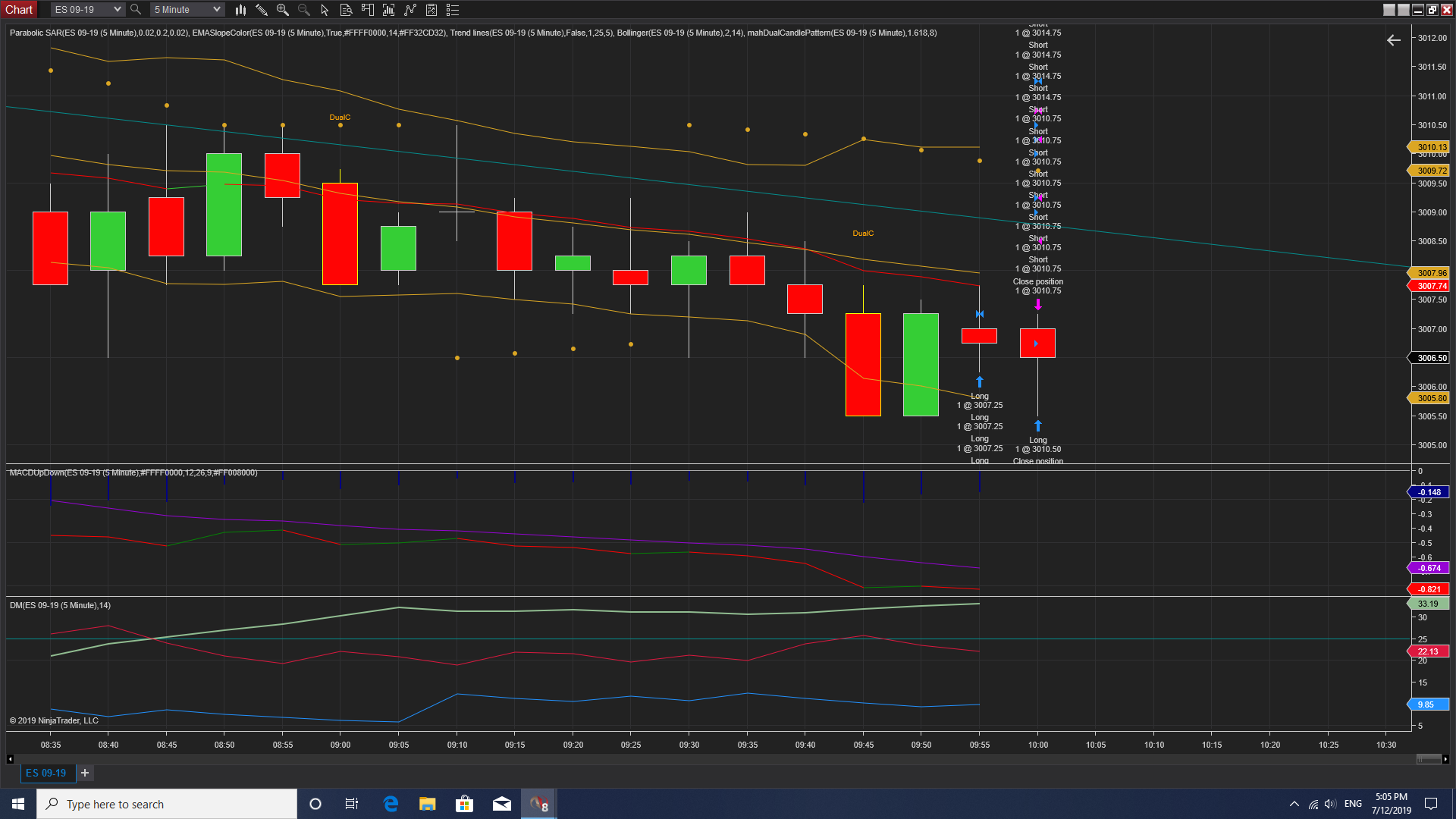Open File Explorer from Windows taskbar
1456x819 pixels.
pos(428,804)
